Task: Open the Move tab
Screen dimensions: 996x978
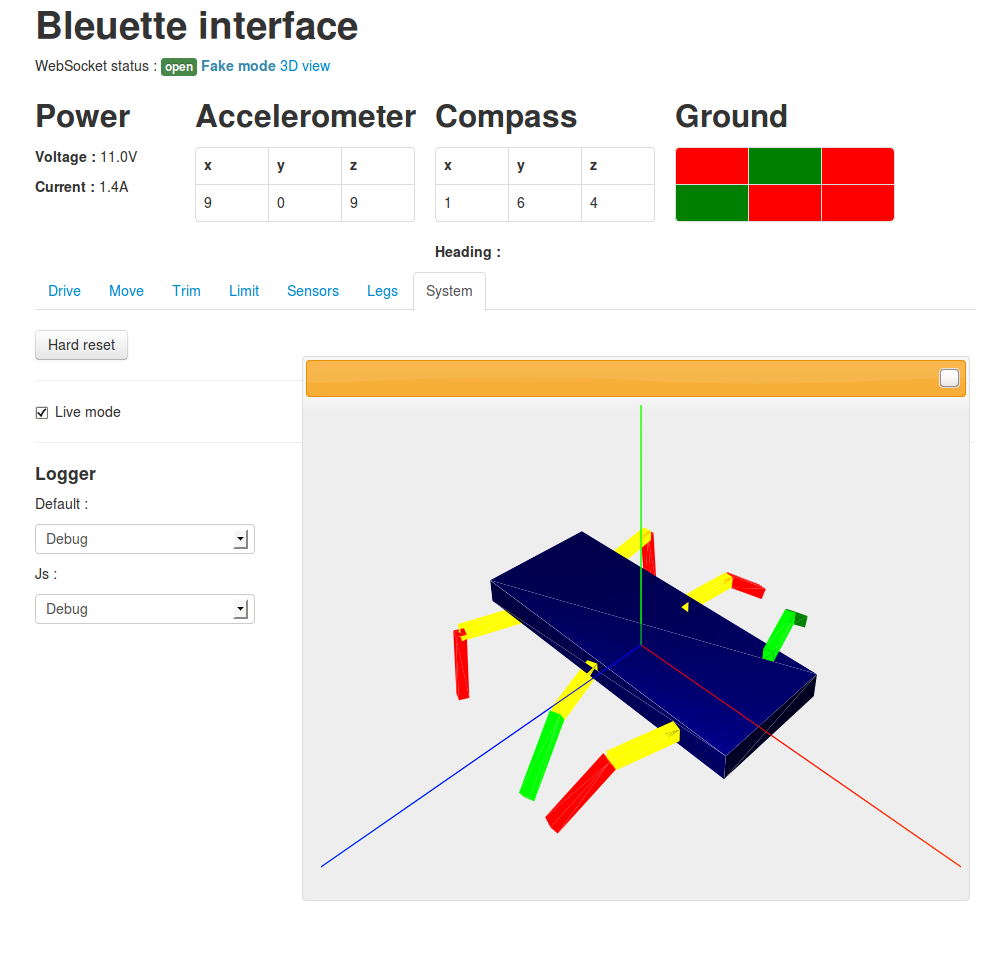Action: pos(126,291)
